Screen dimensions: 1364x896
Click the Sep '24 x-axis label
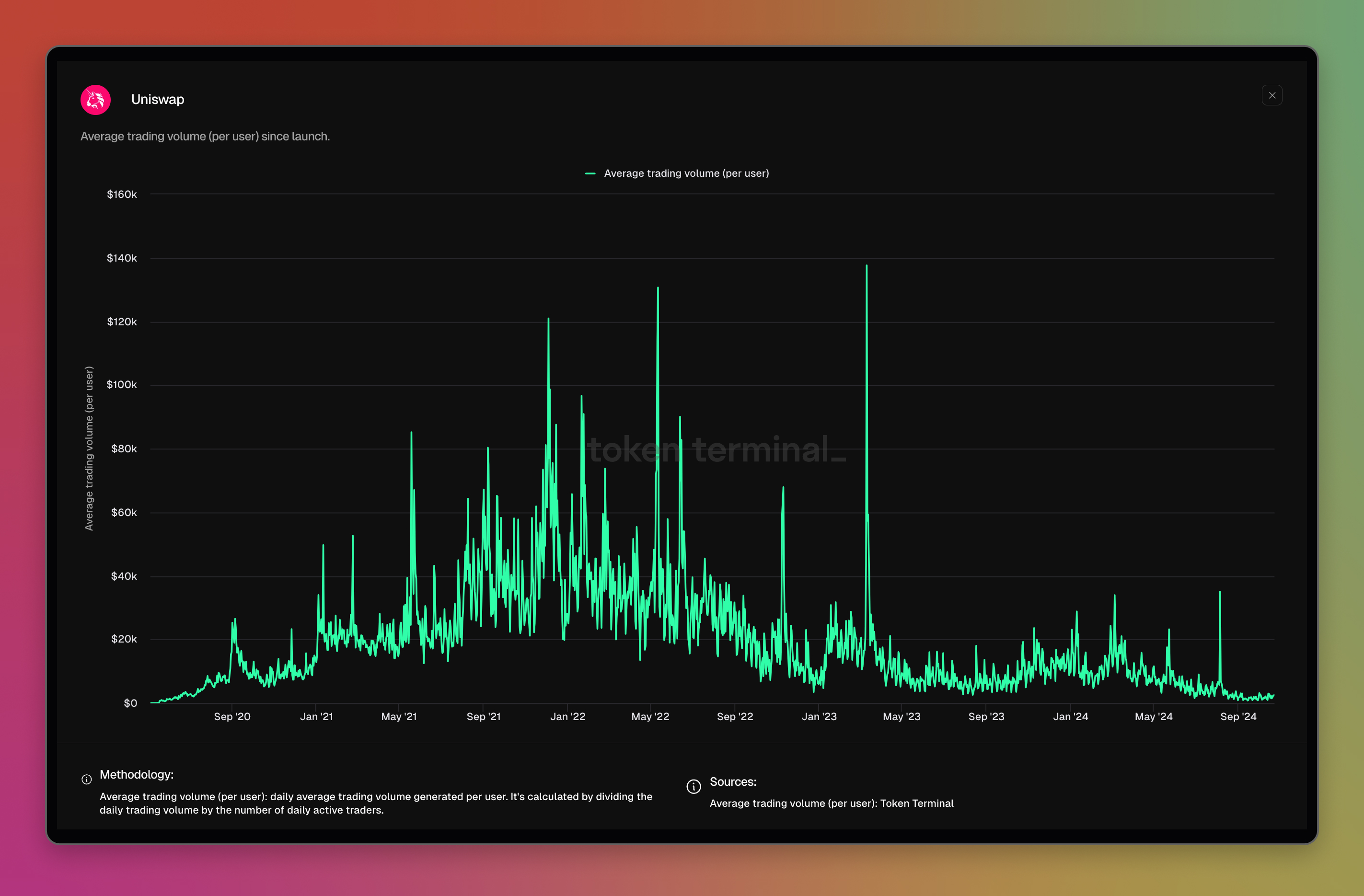(1238, 716)
